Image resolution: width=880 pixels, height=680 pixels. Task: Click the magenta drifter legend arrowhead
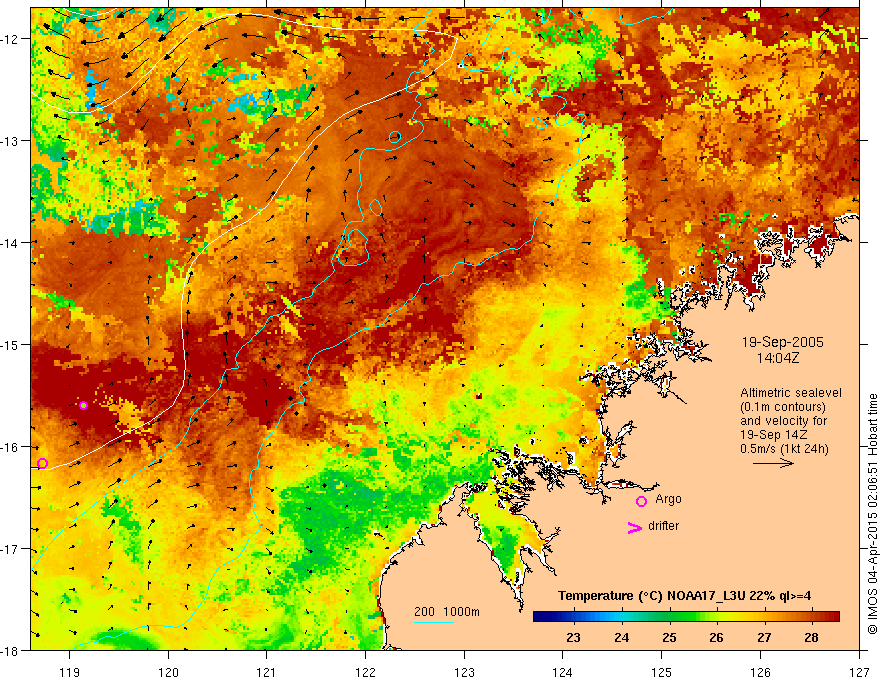634,527
